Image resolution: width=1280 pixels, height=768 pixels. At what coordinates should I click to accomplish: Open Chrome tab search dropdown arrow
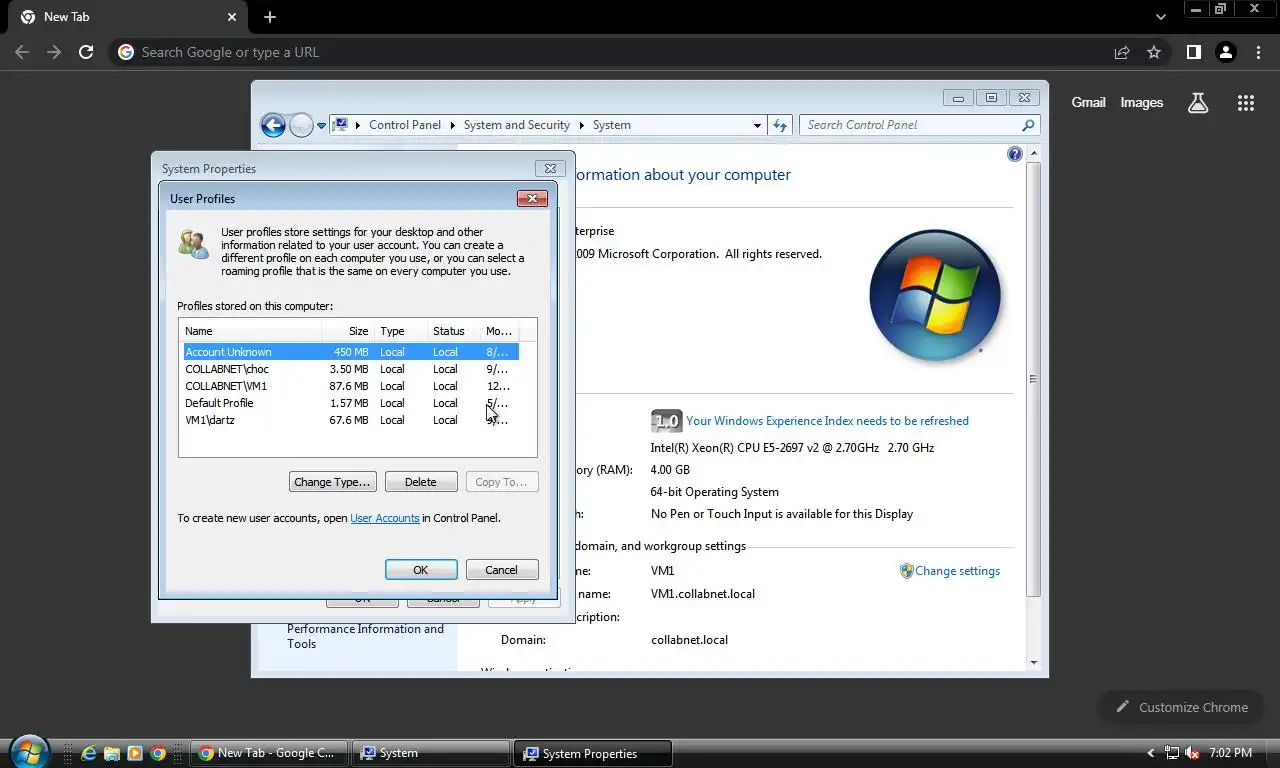[x=1160, y=17]
